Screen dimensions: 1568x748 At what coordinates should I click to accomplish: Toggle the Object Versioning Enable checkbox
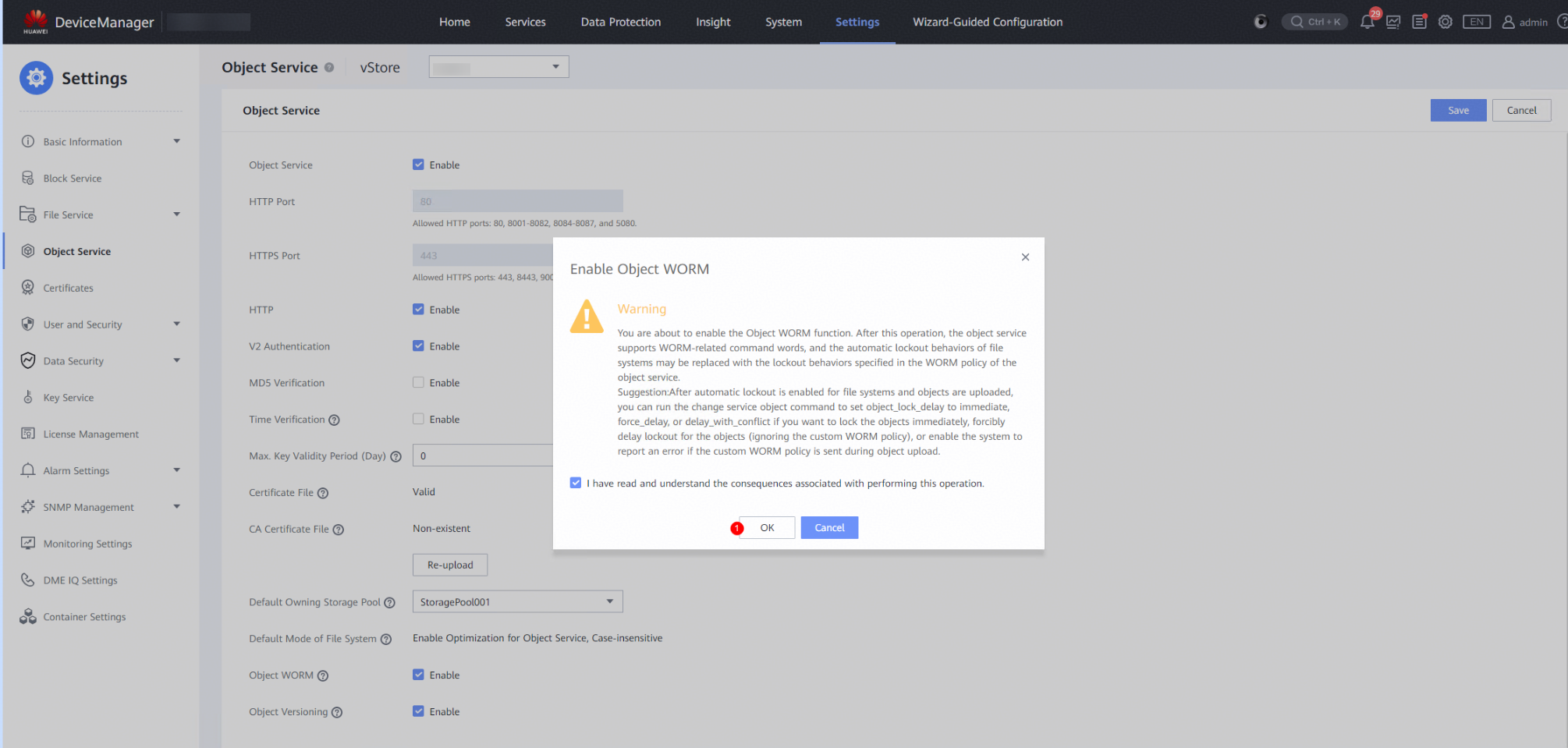click(418, 711)
